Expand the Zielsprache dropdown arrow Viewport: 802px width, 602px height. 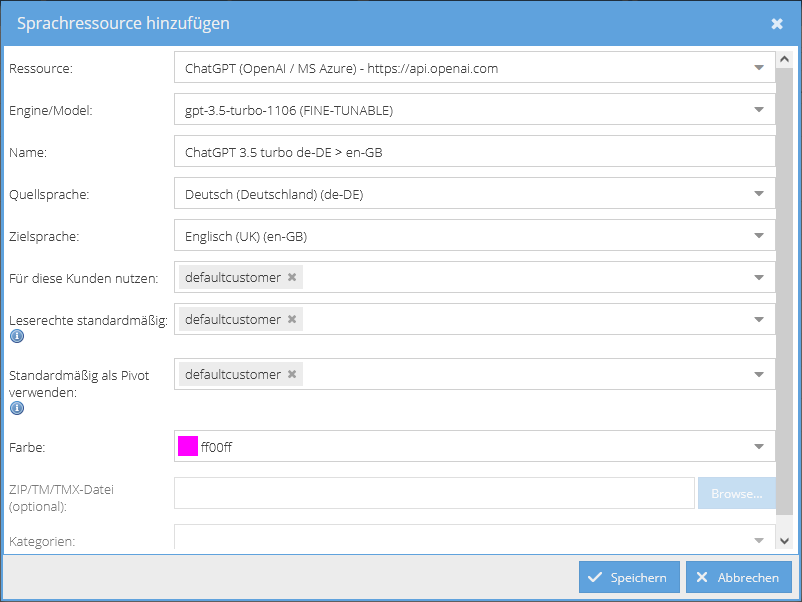(x=759, y=236)
